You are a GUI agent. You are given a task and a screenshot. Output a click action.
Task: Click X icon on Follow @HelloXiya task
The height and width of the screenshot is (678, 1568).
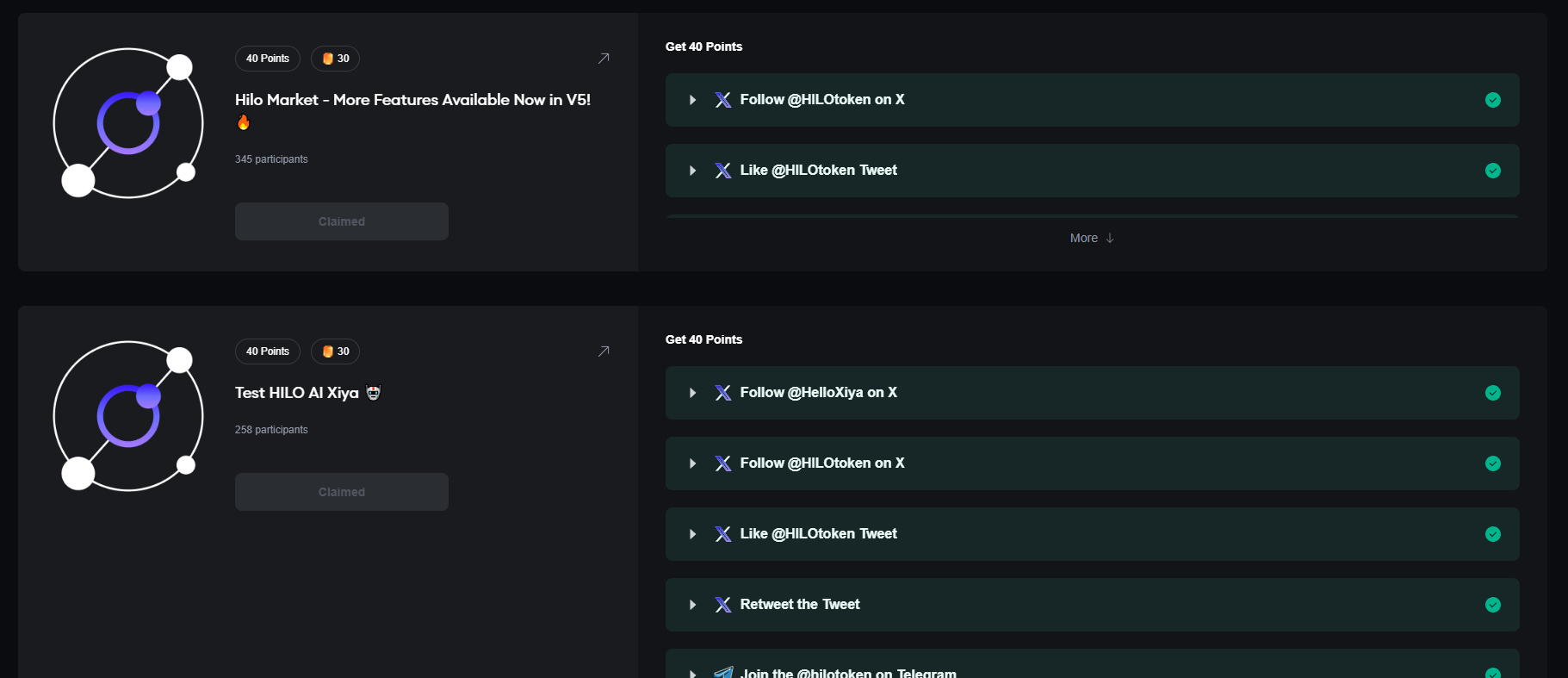click(x=723, y=393)
